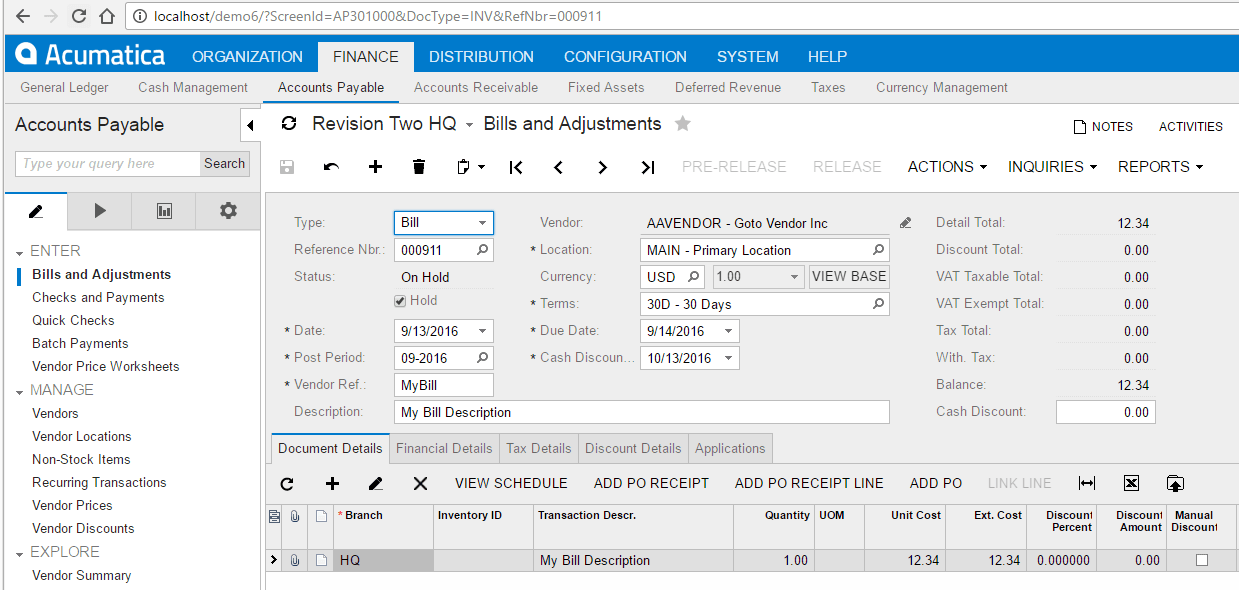The image size is (1239, 590).
Task: Switch to the Financial Details tab
Action: 444,448
